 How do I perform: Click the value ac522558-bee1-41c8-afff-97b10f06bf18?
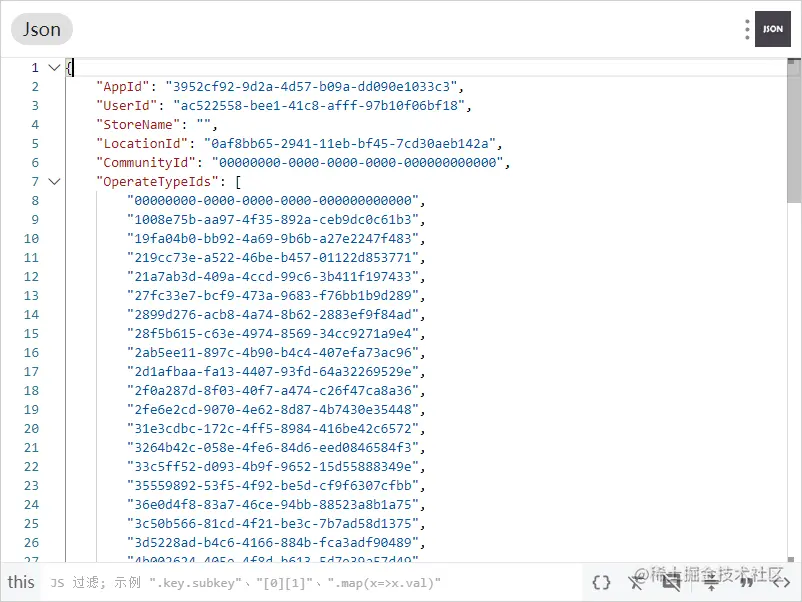[x=319, y=105]
